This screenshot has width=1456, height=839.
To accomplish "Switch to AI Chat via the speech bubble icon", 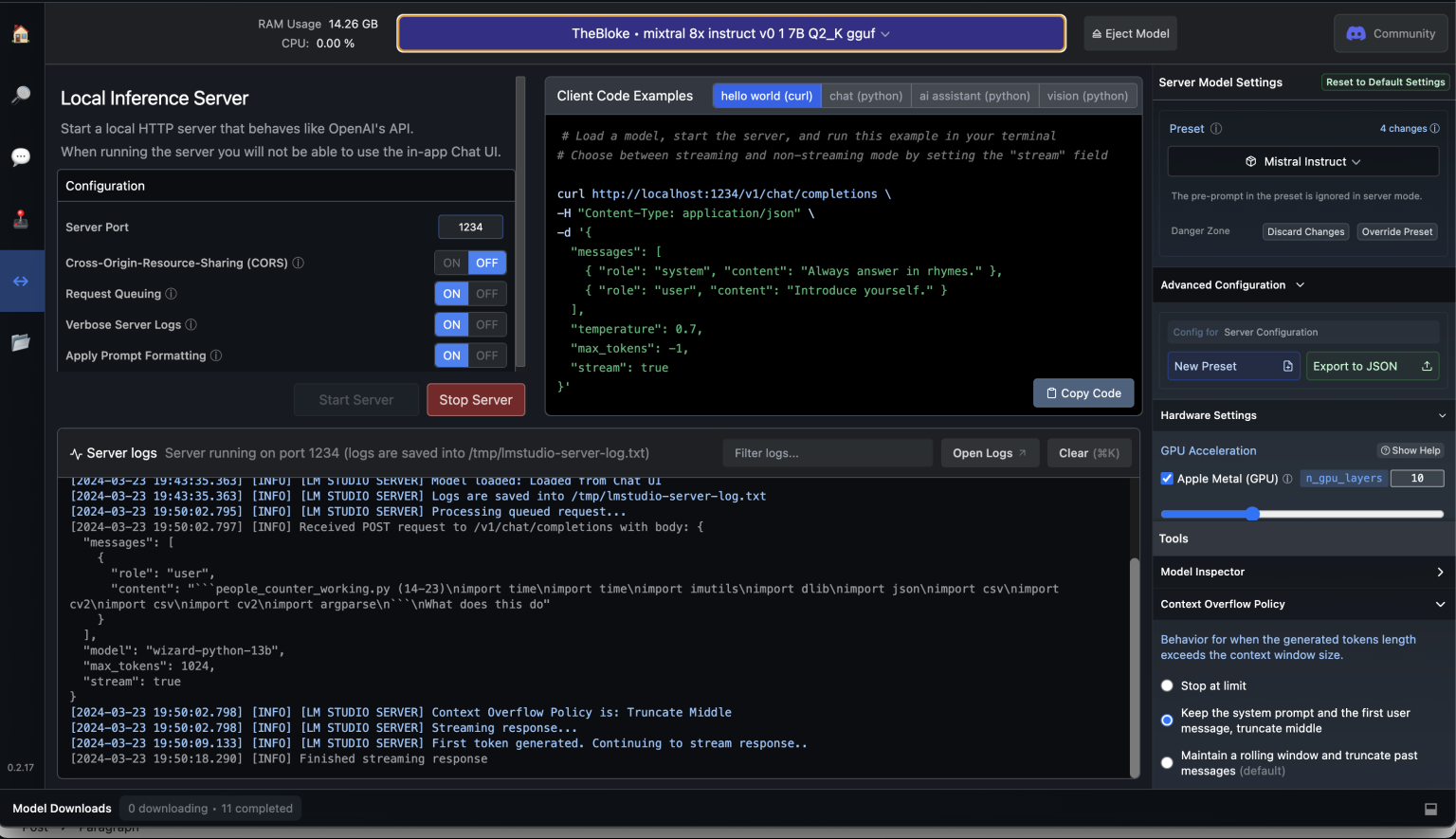I will tap(22, 155).
